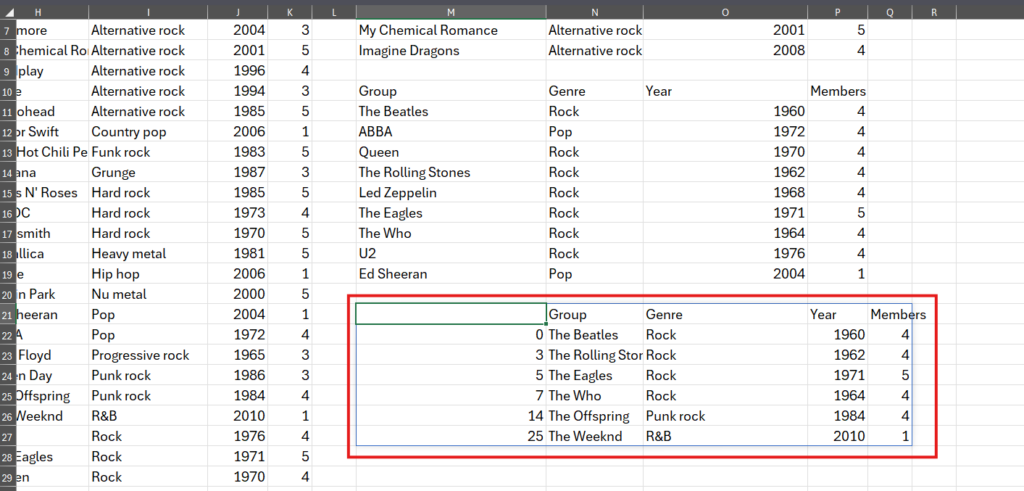1024x491 pixels.
Task: Click the year 1973 cell
Action: (x=238, y=213)
